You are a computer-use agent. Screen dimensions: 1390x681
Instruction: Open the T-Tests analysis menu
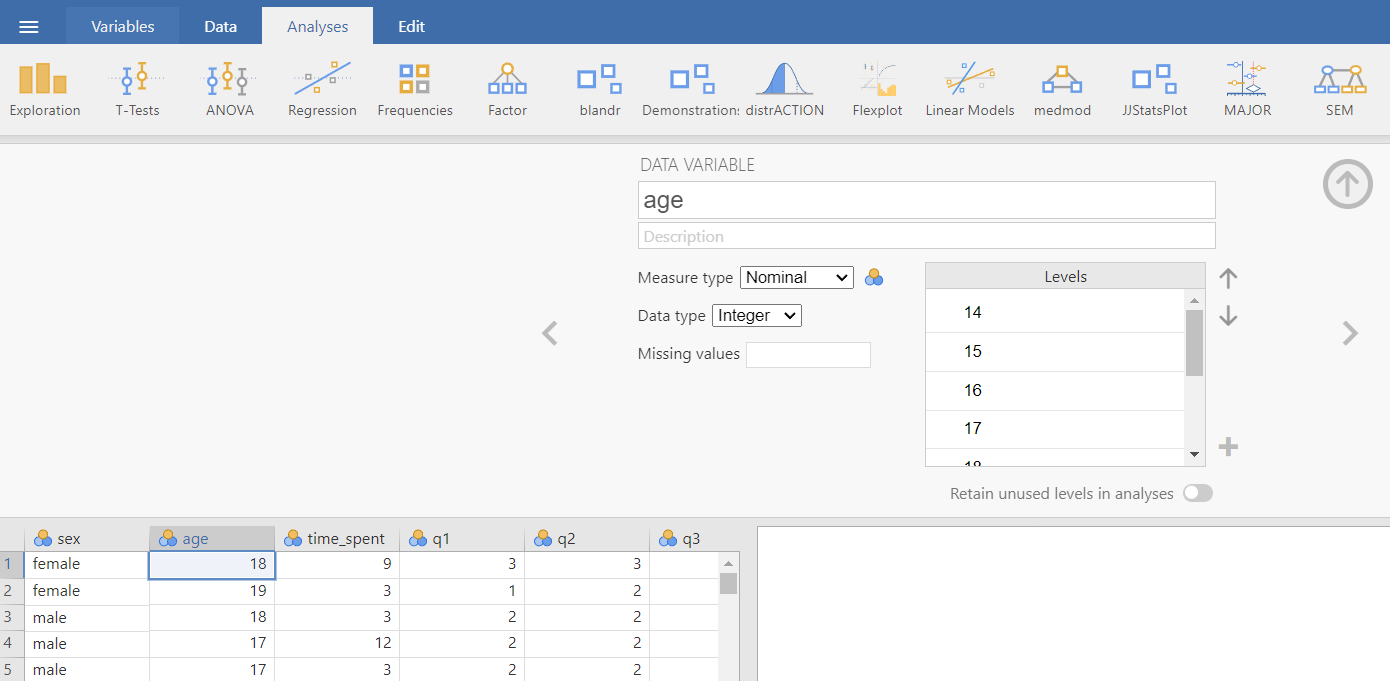[x=137, y=90]
